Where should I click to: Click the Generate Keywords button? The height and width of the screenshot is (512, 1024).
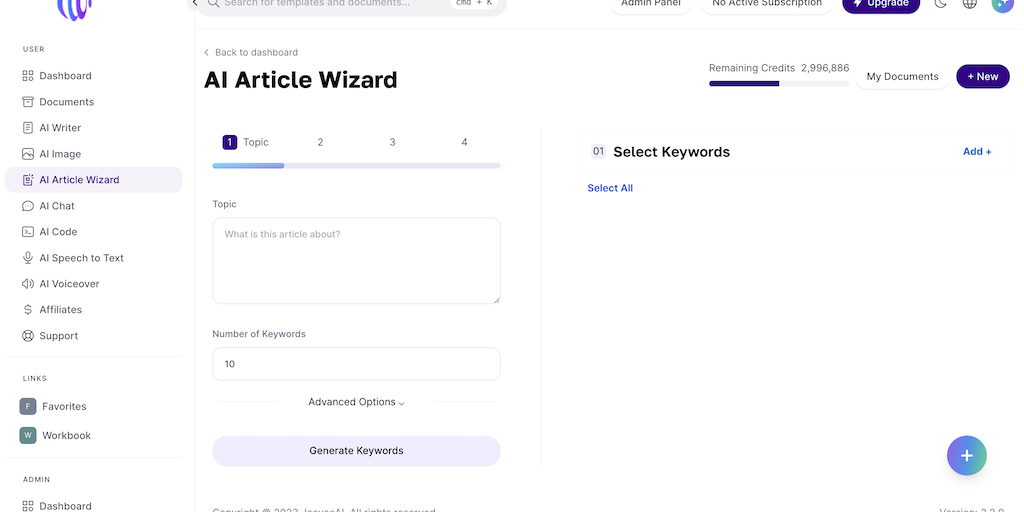click(356, 451)
